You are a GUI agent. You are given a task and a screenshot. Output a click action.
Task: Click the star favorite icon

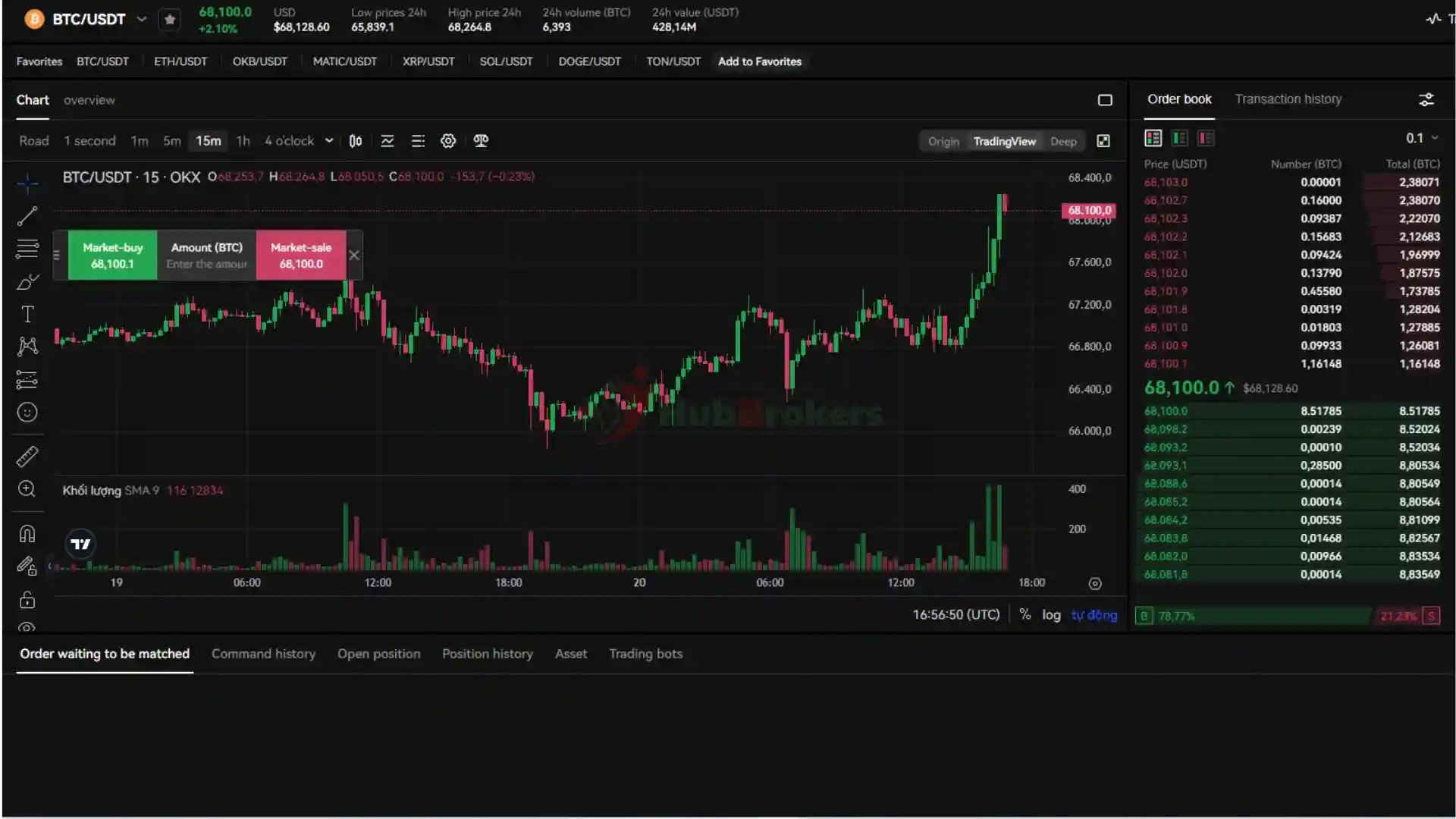click(170, 20)
